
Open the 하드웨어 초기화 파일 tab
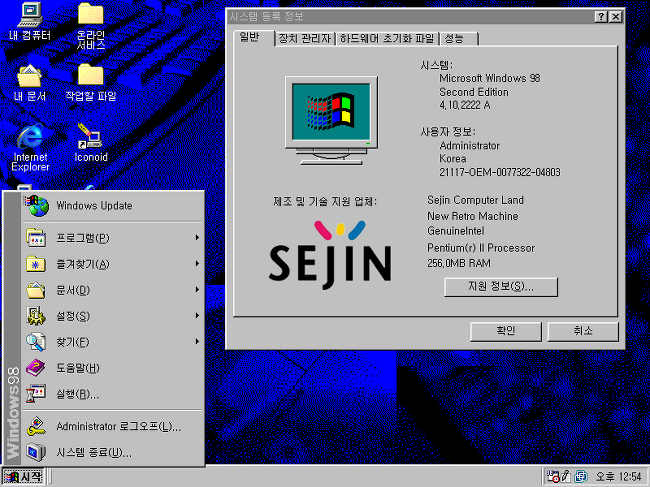point(387,39)
